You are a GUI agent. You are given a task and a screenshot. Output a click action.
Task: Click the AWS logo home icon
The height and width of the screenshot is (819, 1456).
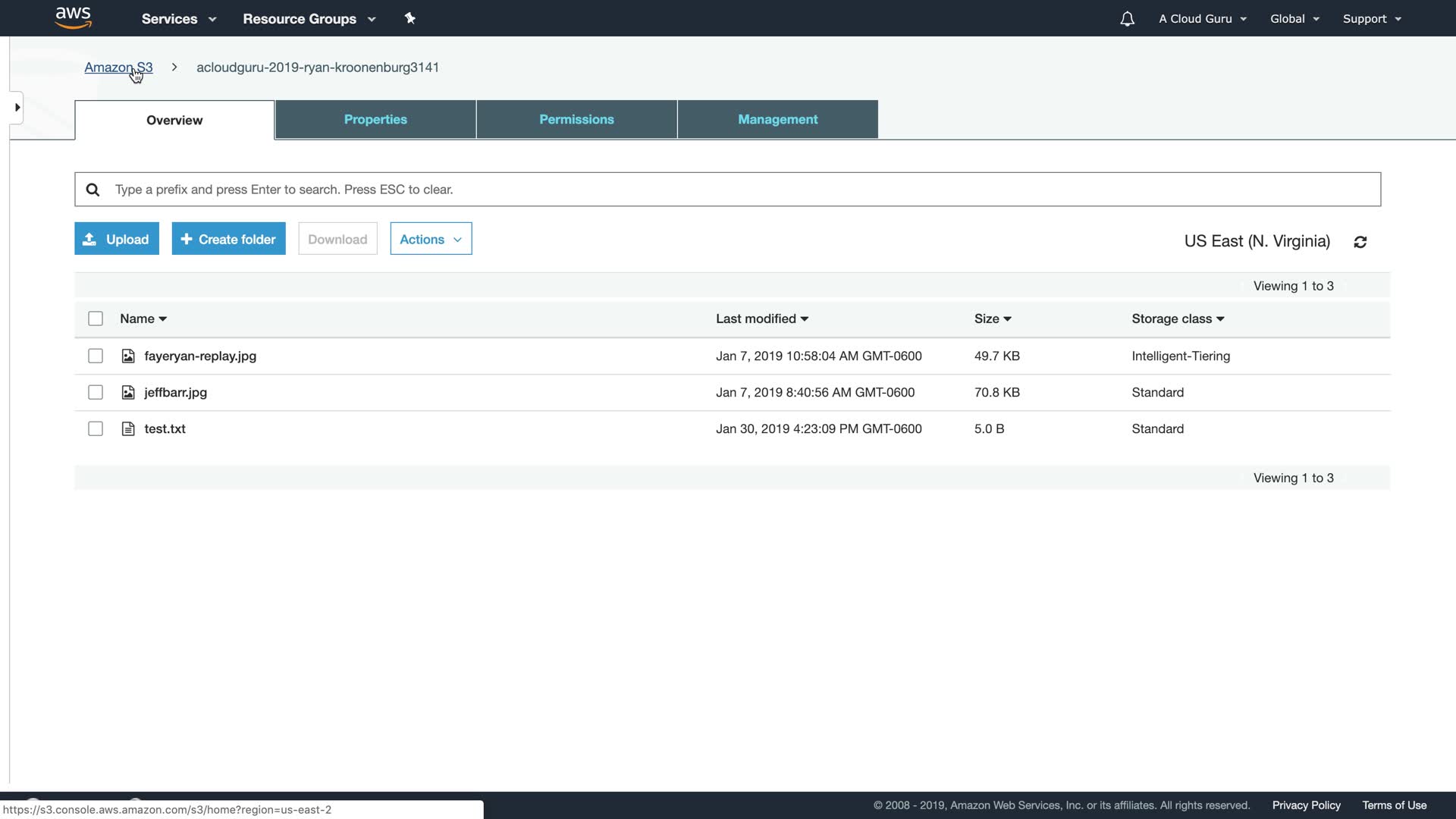(74, 17)
